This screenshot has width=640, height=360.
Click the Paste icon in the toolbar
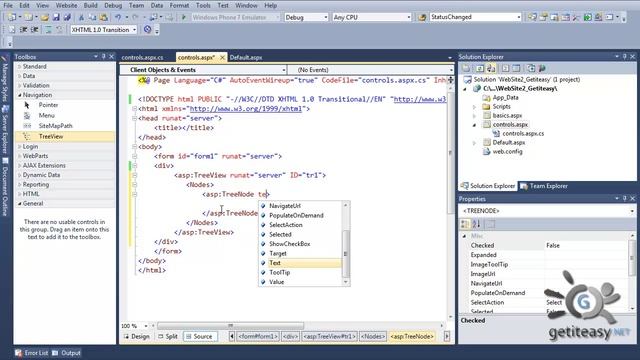point(104,17)
